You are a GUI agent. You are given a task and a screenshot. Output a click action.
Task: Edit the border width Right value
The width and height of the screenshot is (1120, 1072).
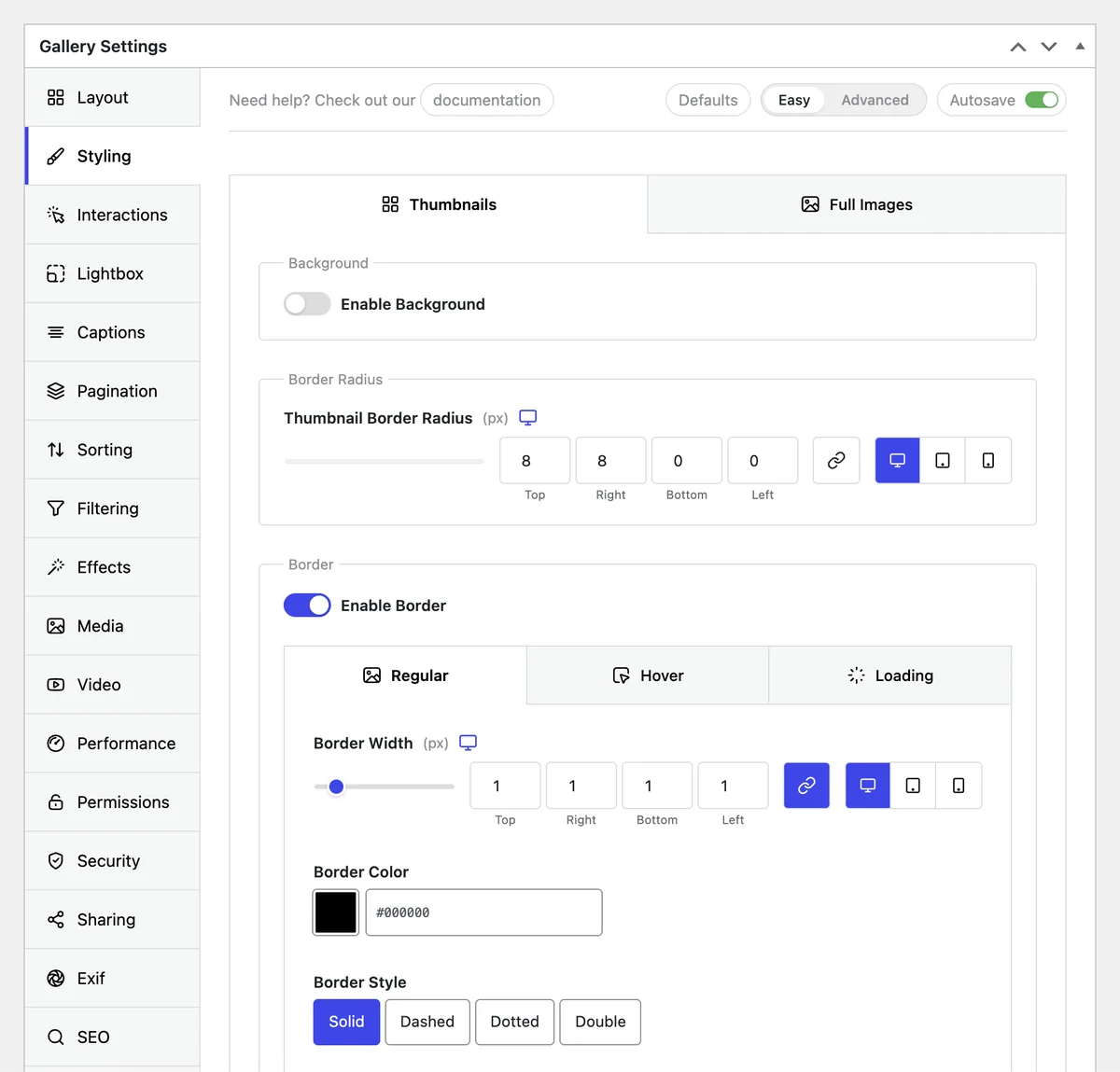pyautogui.click(x=581, y=786)
